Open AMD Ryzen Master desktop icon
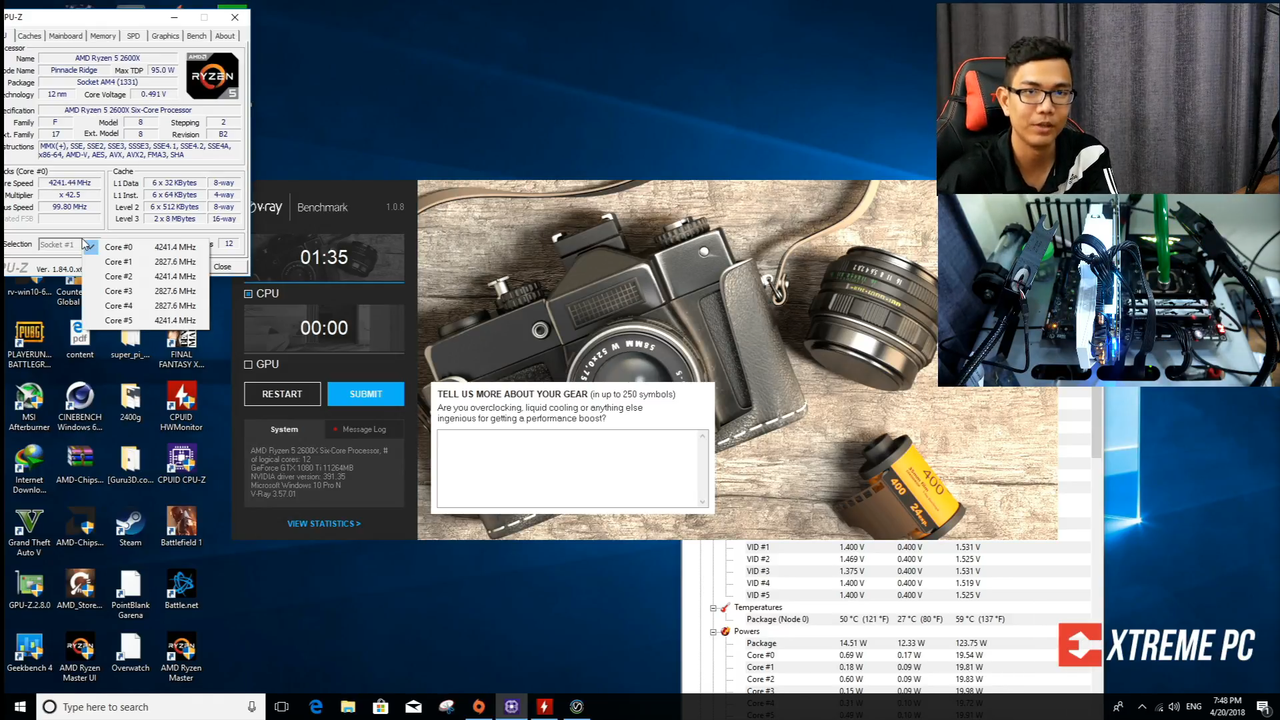 [x=181, y=657]
